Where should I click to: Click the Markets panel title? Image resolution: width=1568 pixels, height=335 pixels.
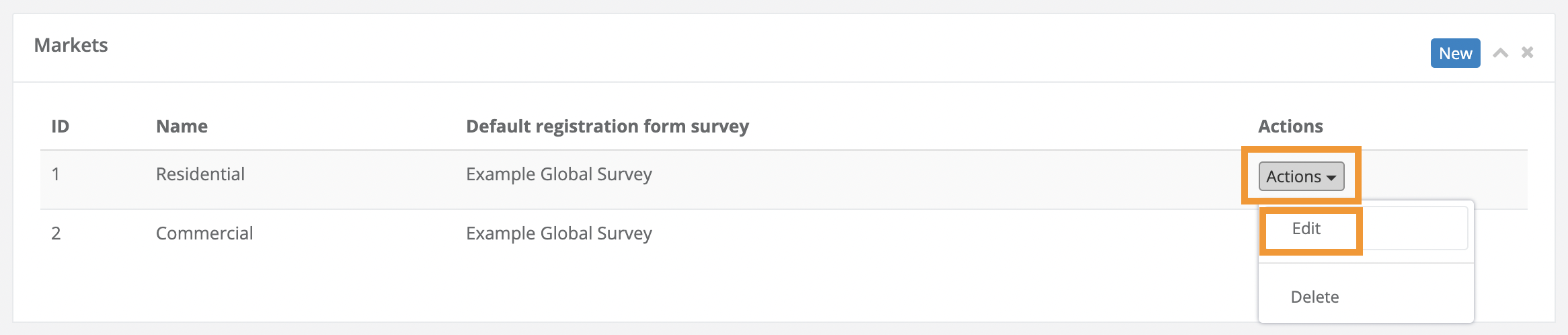click(71, 45)
